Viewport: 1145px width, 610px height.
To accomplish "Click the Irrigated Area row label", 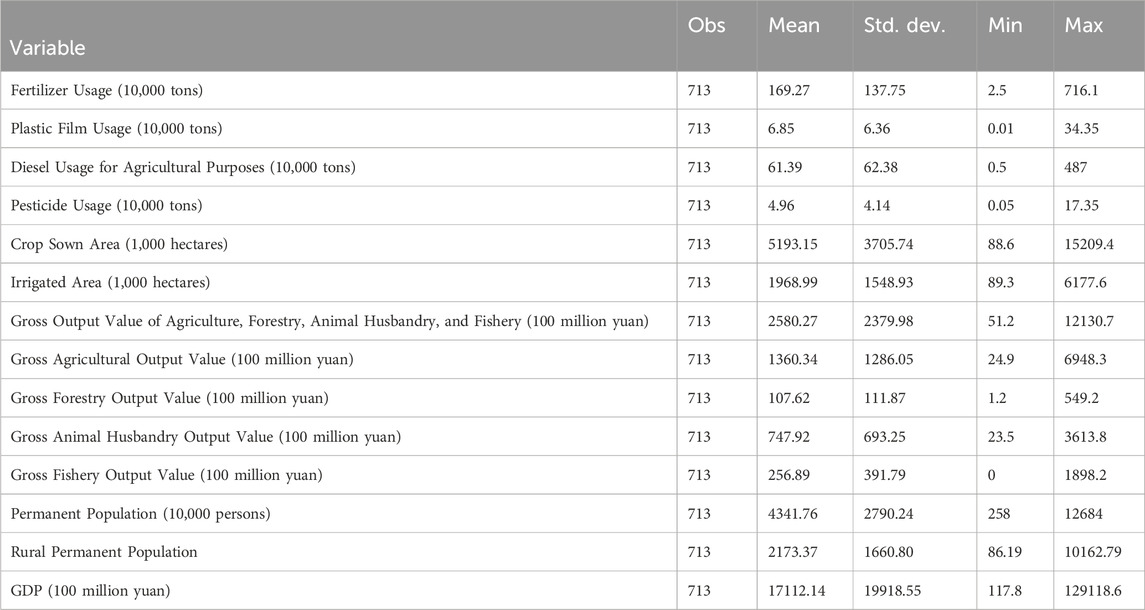I will click(110, 282).
